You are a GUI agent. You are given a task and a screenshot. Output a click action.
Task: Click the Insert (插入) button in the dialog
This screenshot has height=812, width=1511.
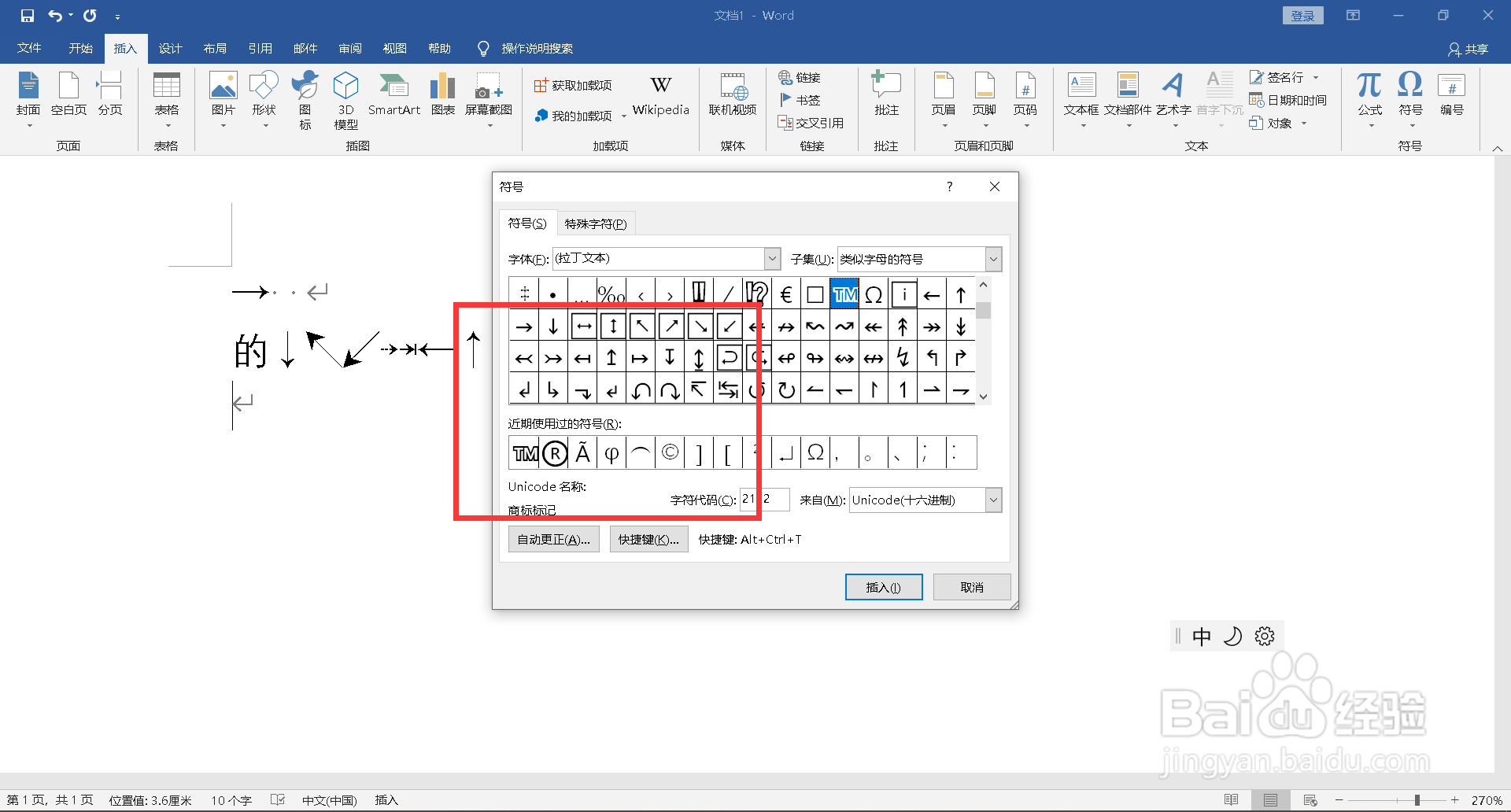click(x=884, y=587)
